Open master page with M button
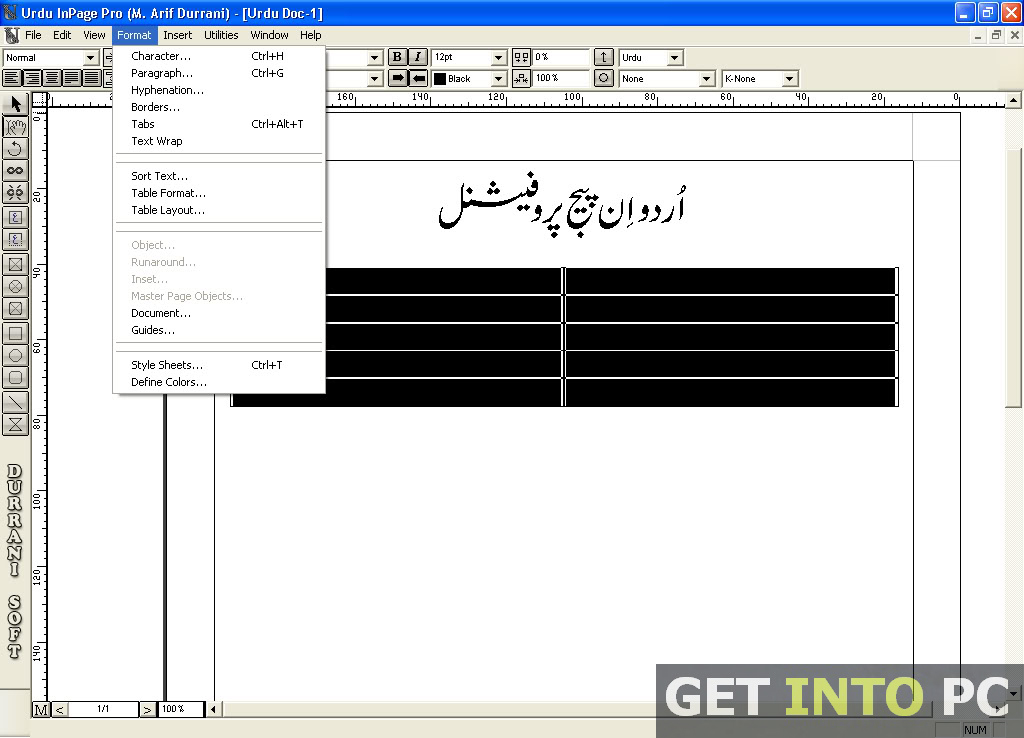The width and height of the screenshot is (1024, 738). (40, 709)
